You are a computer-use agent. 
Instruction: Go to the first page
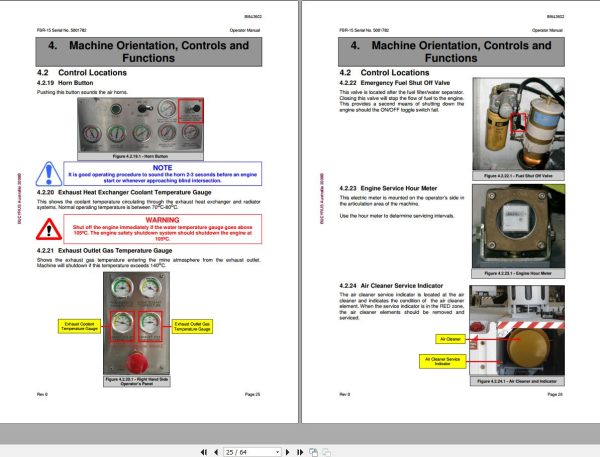coord(204,452)
